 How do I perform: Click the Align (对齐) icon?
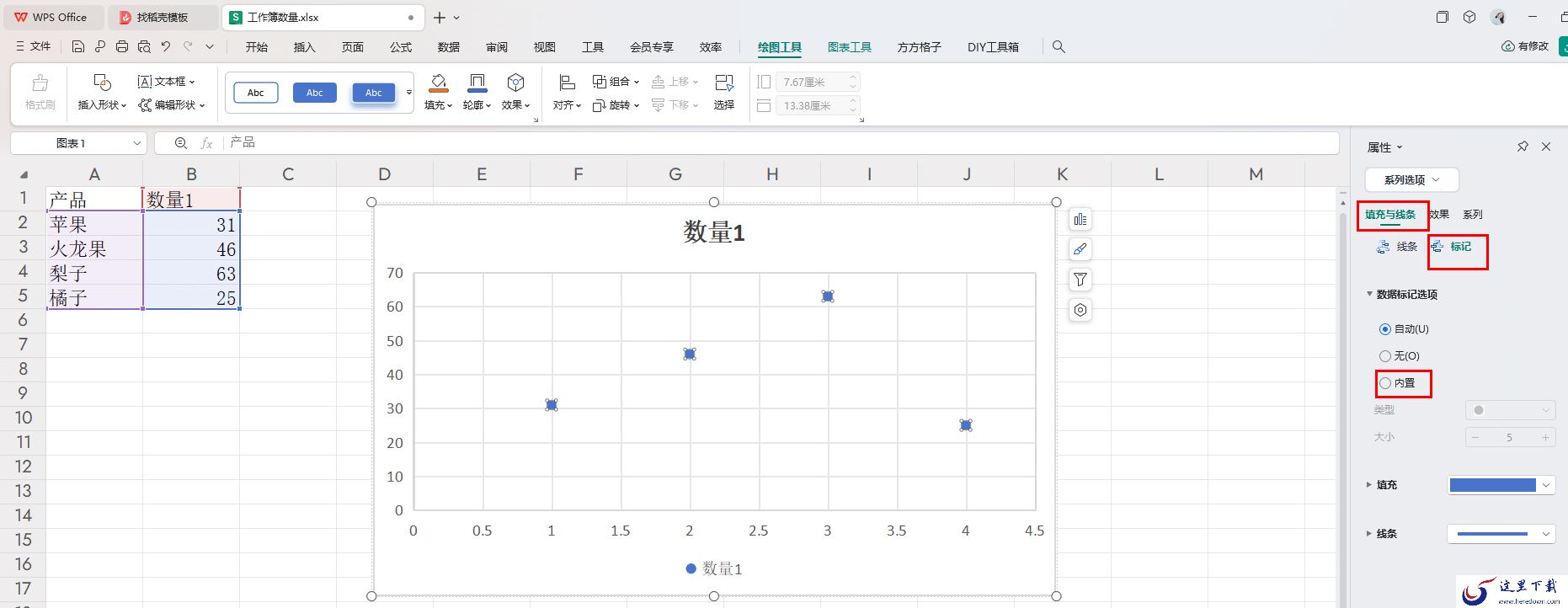[x=567, y=83]
